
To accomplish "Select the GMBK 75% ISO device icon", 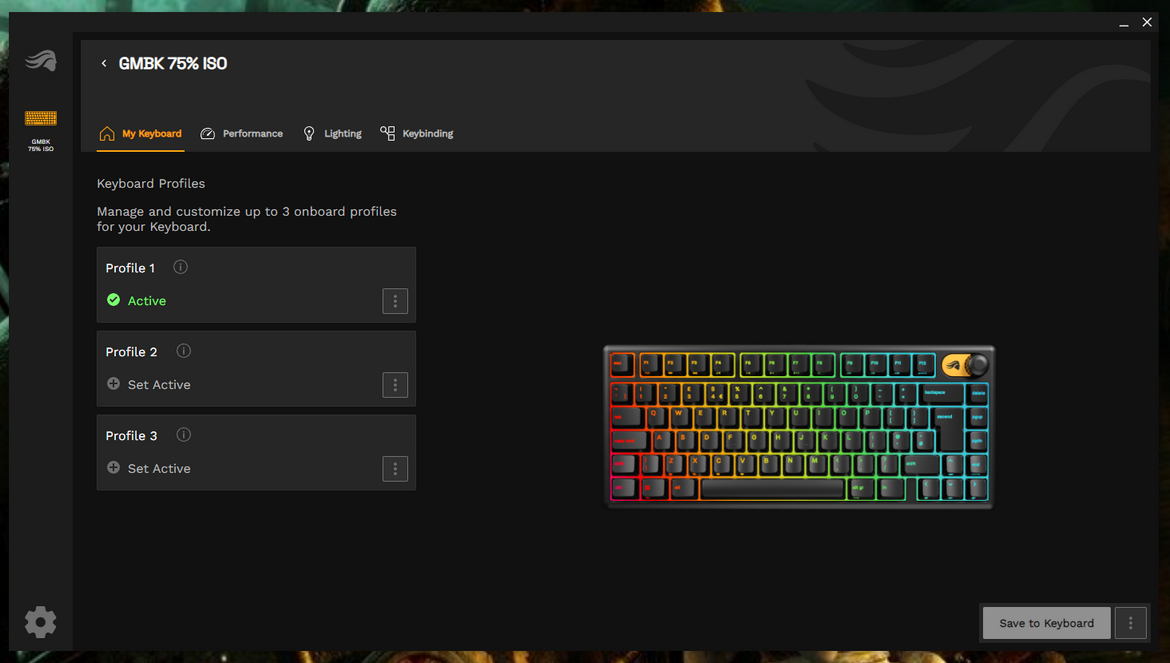I will pos(41,118).
